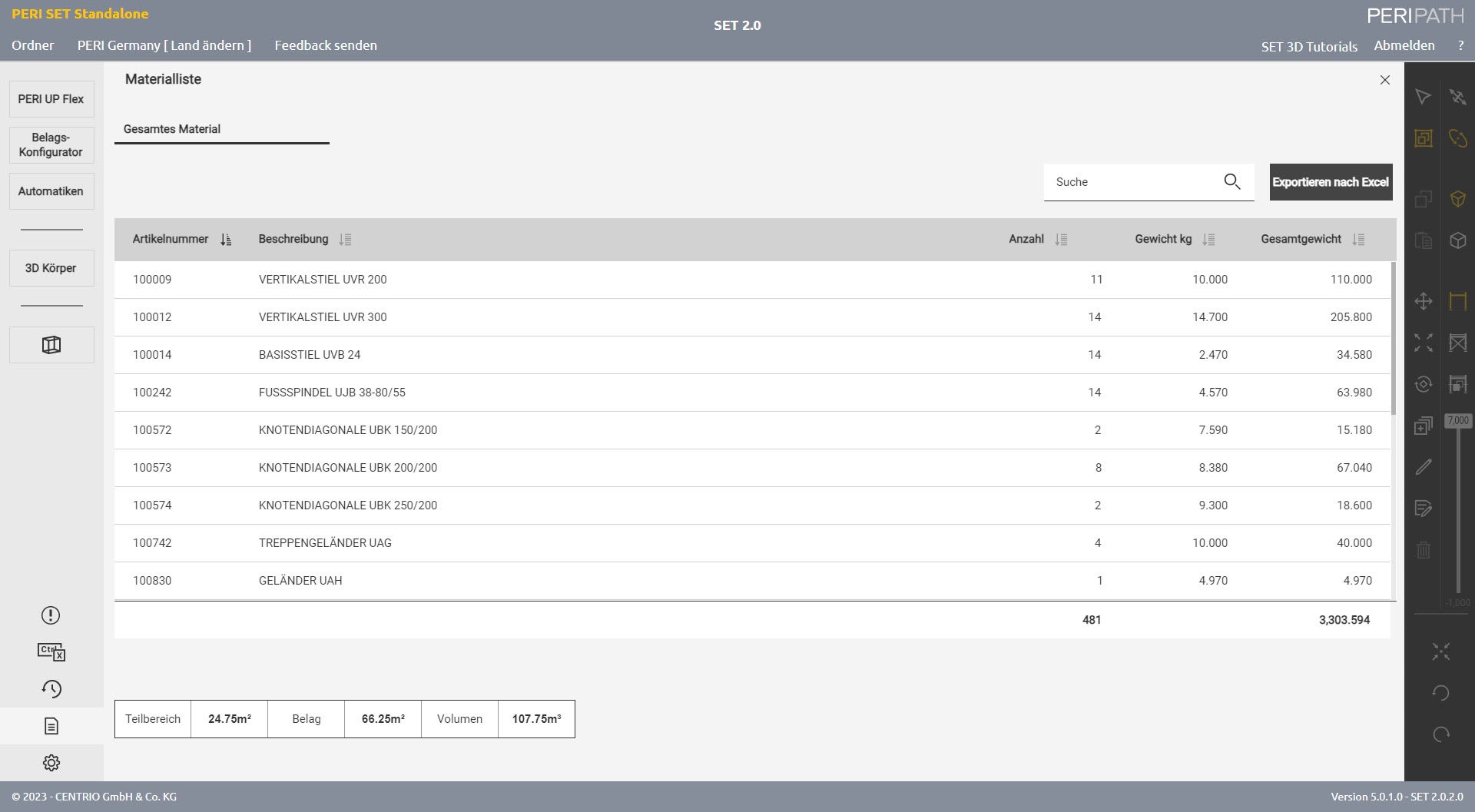The image size is (1475, 812).
Task: Open keyboard shortcuts via Ctrl+X icon
Action: tap(51, 652)
